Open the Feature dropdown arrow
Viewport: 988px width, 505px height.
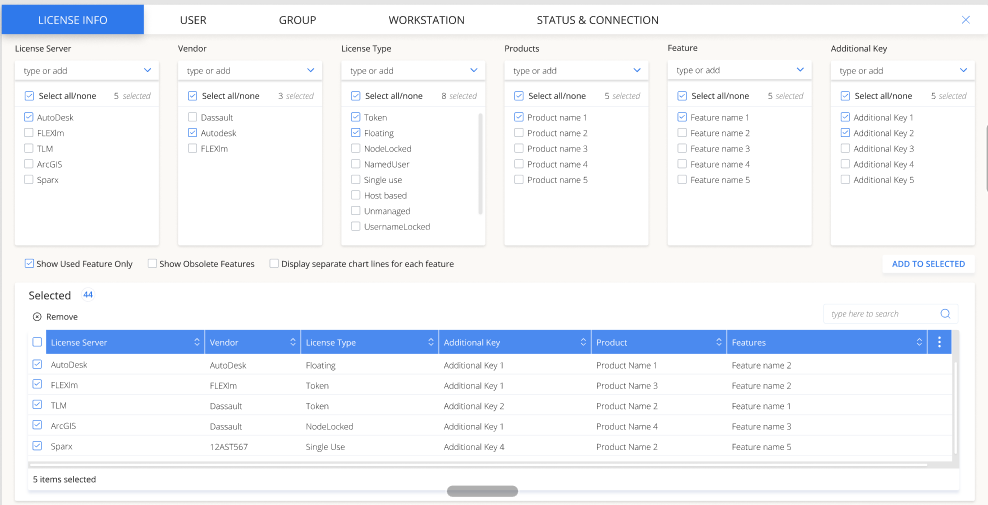(x=800, y=70)
